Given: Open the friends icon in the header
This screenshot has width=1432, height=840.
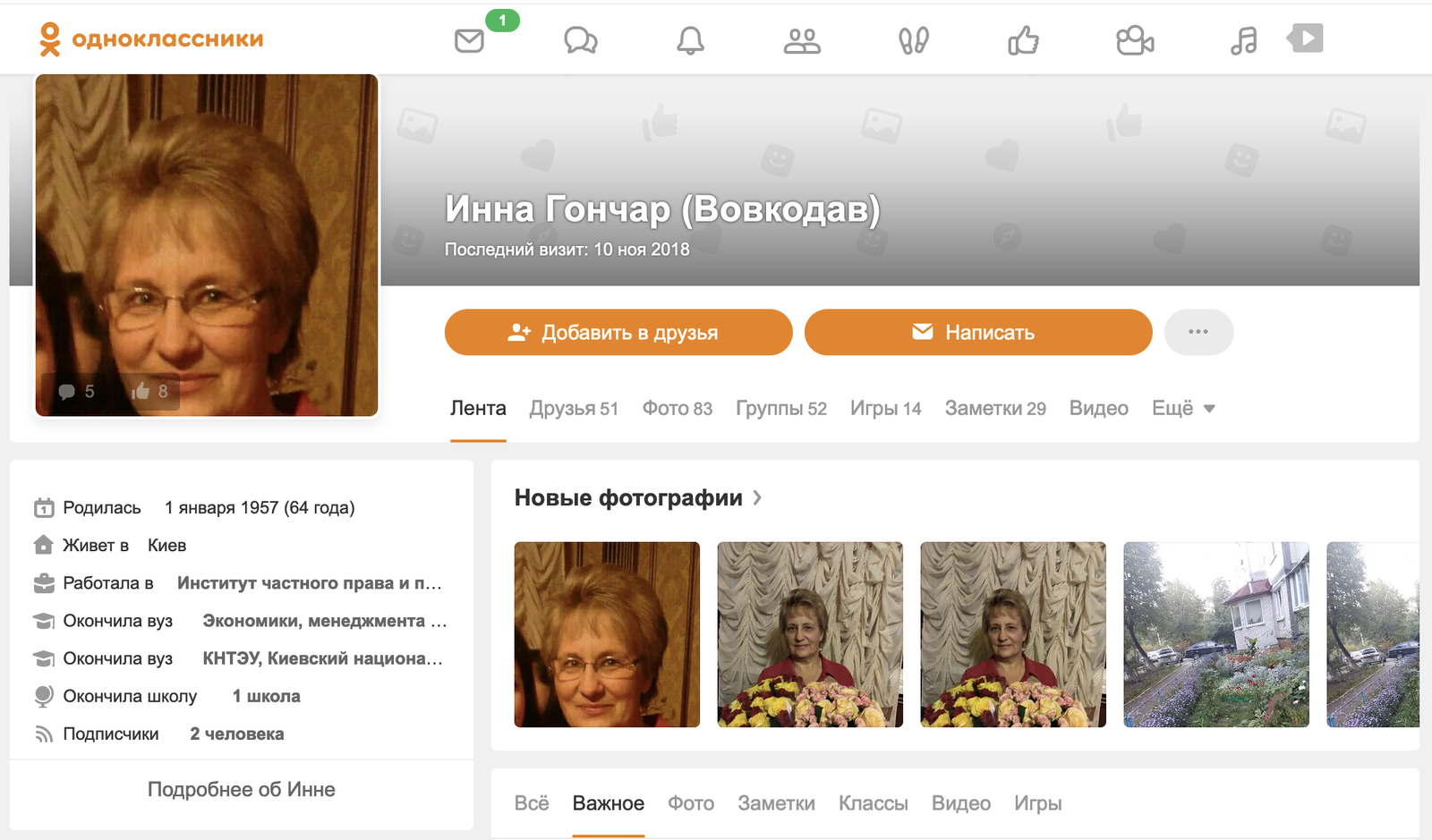Looking at the screenshot, I should point(801,40).
